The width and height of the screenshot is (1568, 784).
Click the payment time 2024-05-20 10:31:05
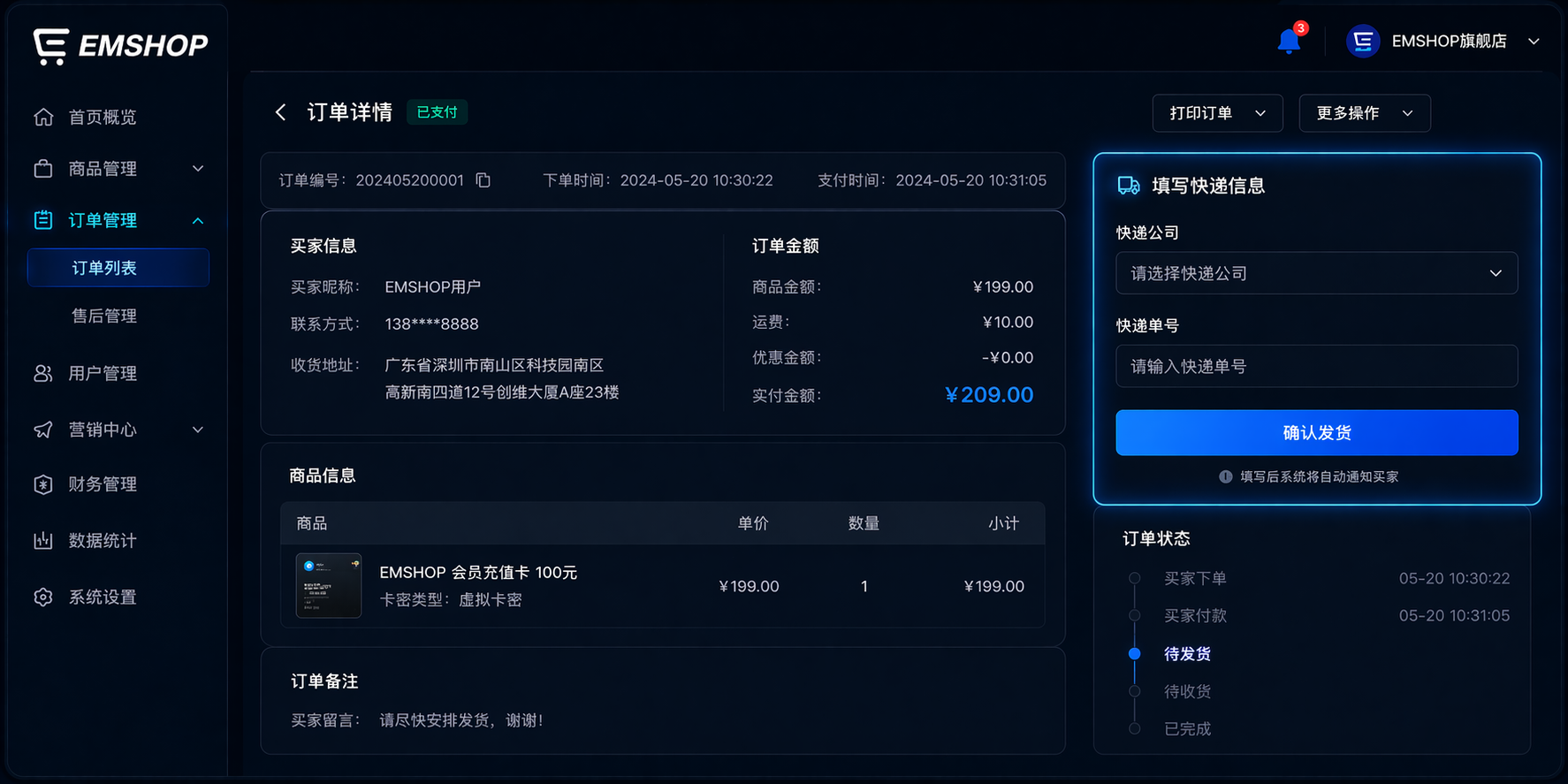point(971,180)
